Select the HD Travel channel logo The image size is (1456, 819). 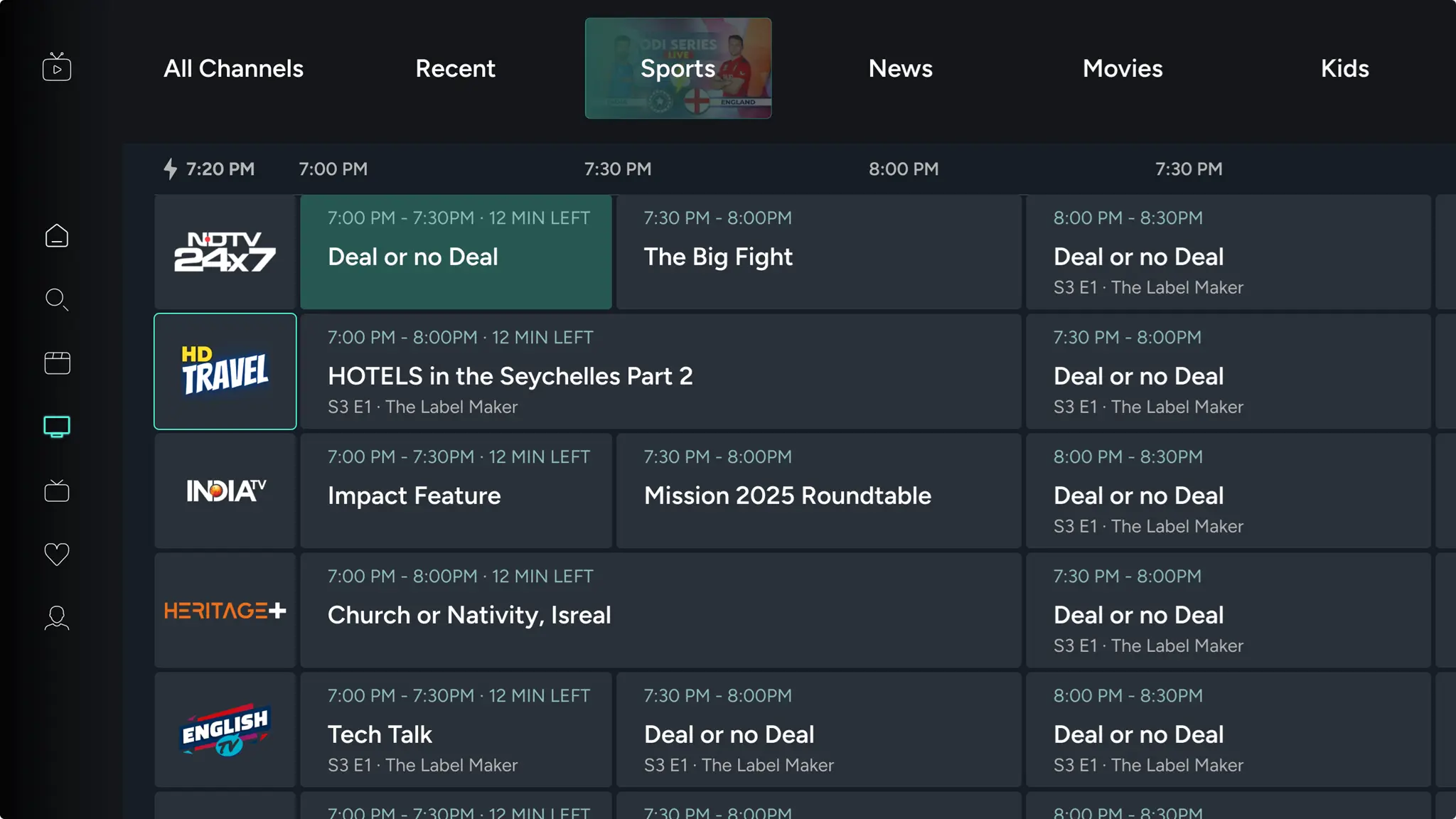click(x=225, y=371)
